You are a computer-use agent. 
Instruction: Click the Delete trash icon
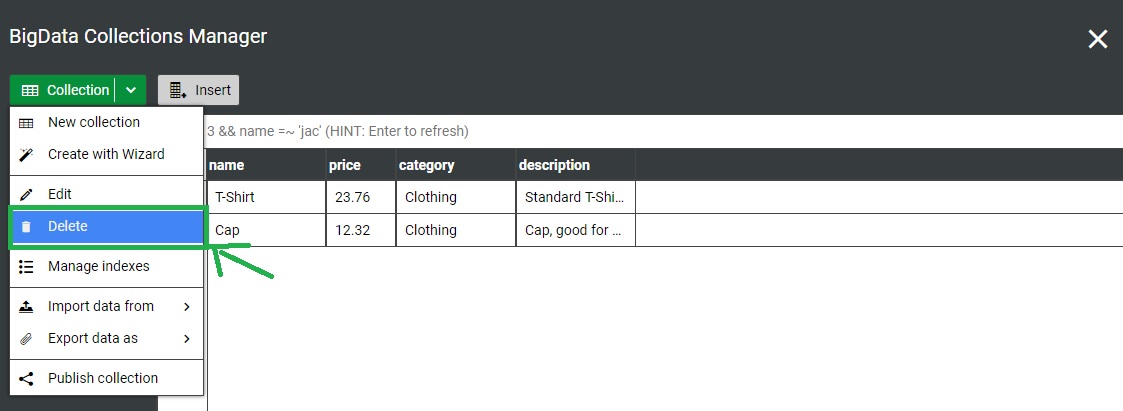point(27,226)
